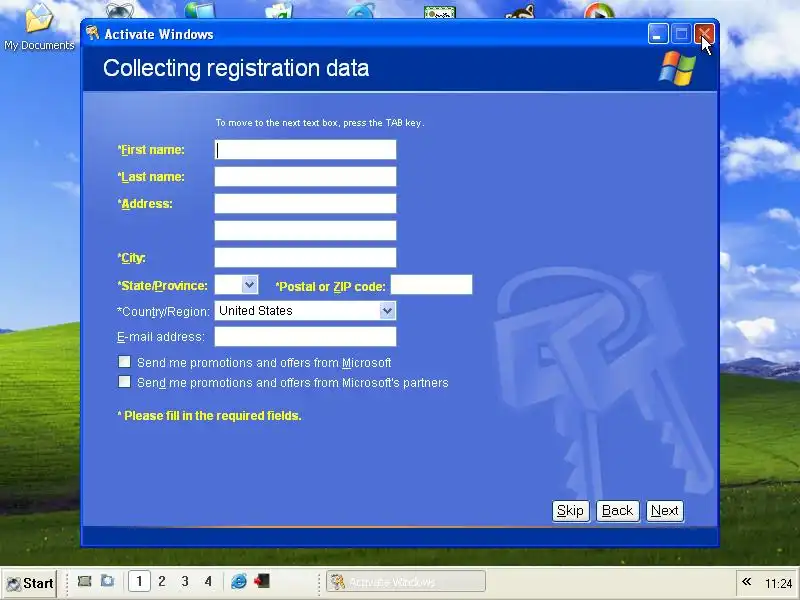
Task: Click the 'E-mail address:' label
Action: [161, 337]
